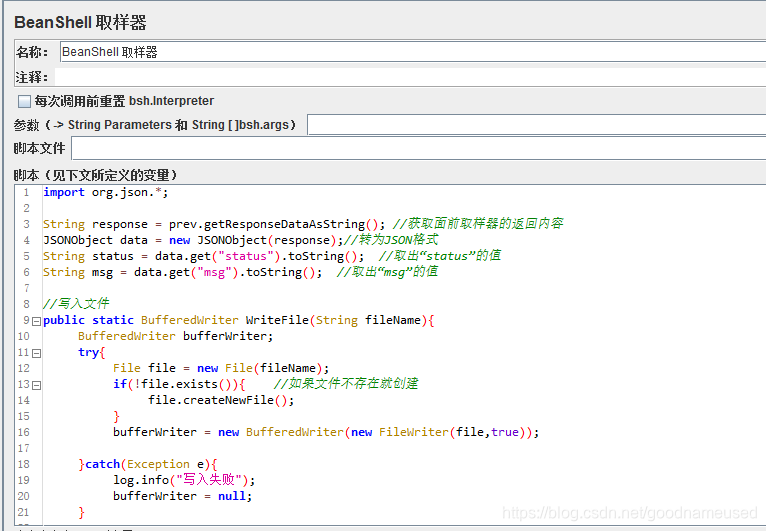Image resolution: width=766 pixels, height=531 pixels.
Task: Click the //如果文件不存在就创建 comment
Action: [346, 383]
